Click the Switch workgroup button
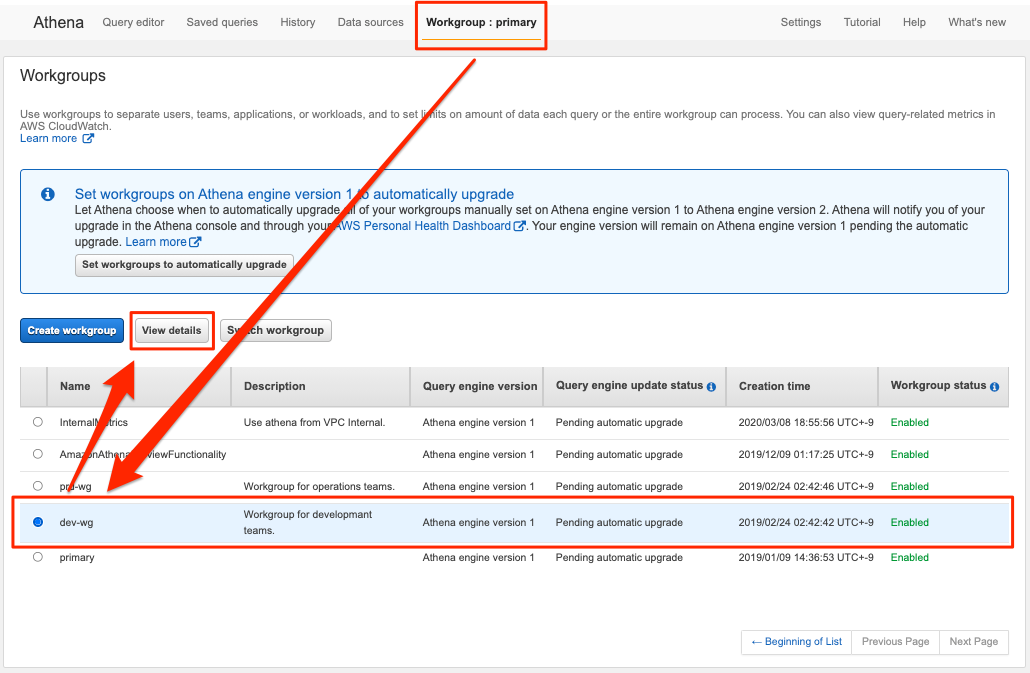Image resolution: width=1030 pixels, height=673 pixels. [276, 330]
